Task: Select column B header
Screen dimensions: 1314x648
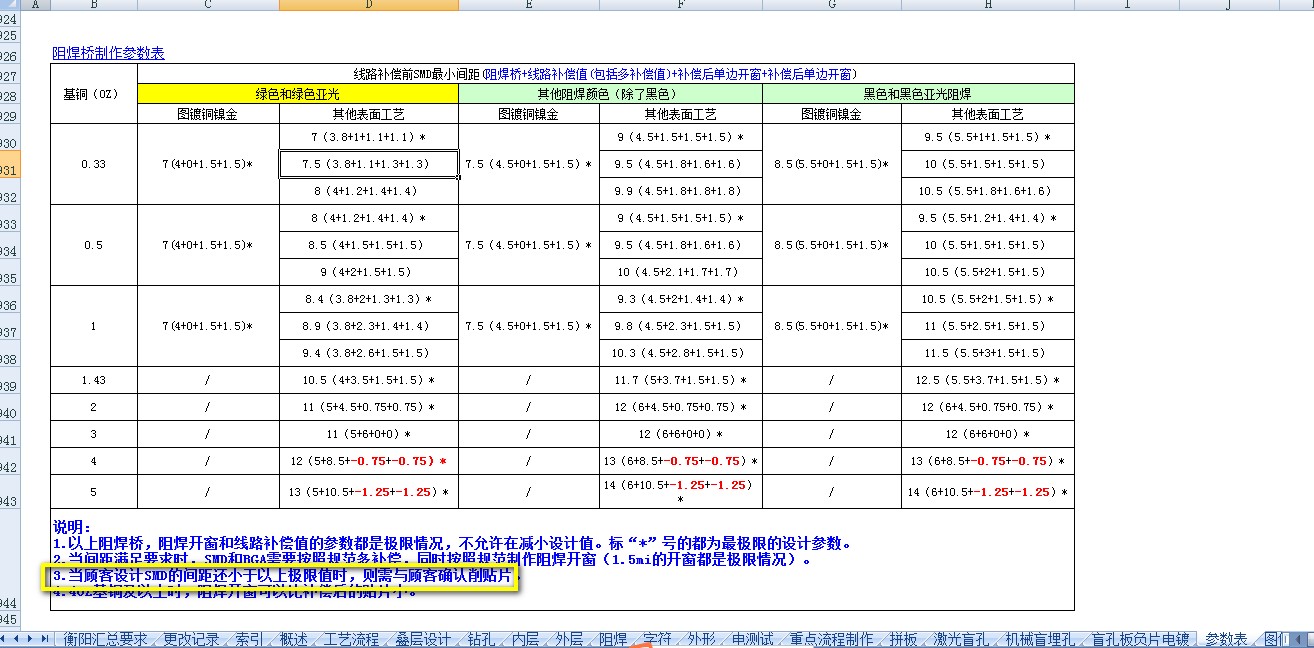Action: [x=94, y=5]
